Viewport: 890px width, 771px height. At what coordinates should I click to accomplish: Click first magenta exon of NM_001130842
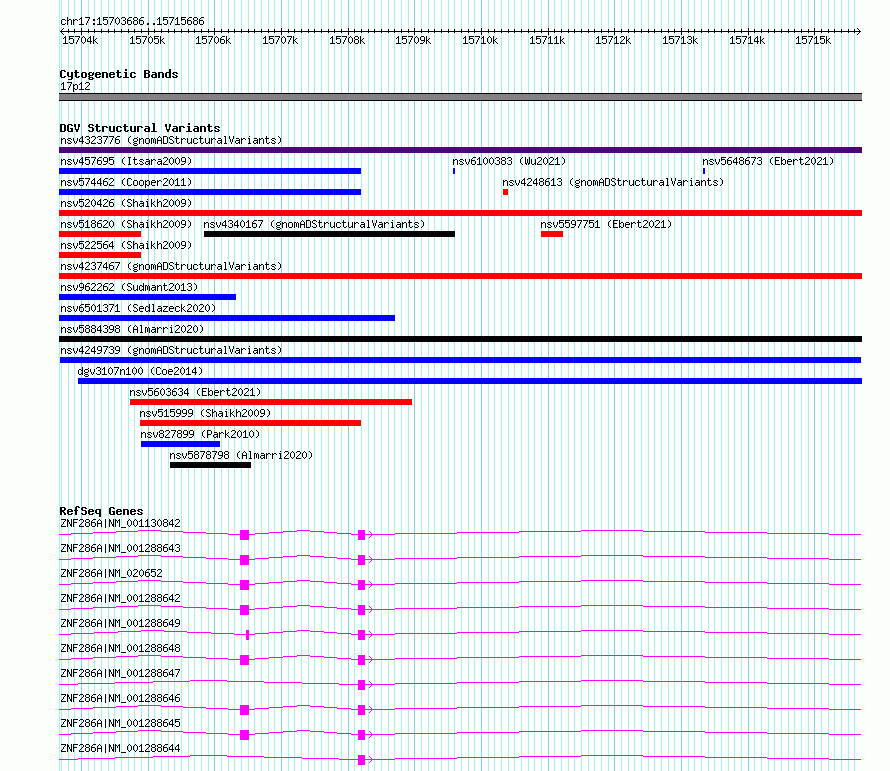tap(245, 535)
